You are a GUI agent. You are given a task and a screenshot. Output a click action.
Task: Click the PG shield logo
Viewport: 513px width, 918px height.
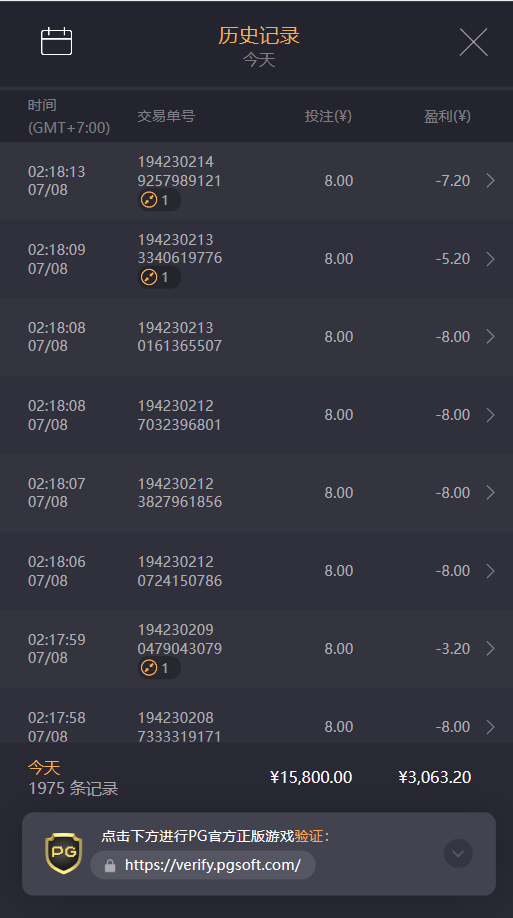pos(64,853)
